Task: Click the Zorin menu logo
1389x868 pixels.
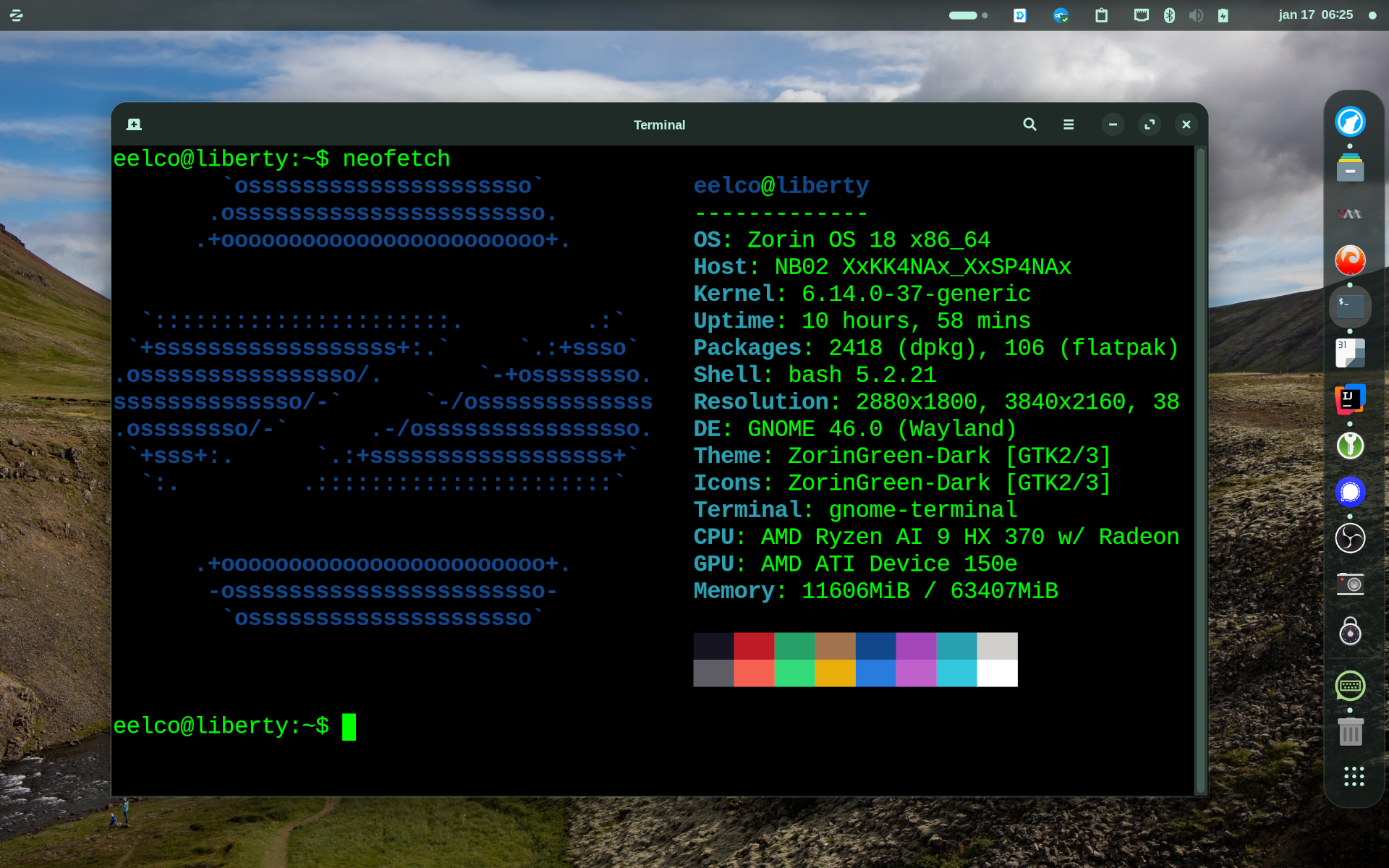Action: coord(17,15)
